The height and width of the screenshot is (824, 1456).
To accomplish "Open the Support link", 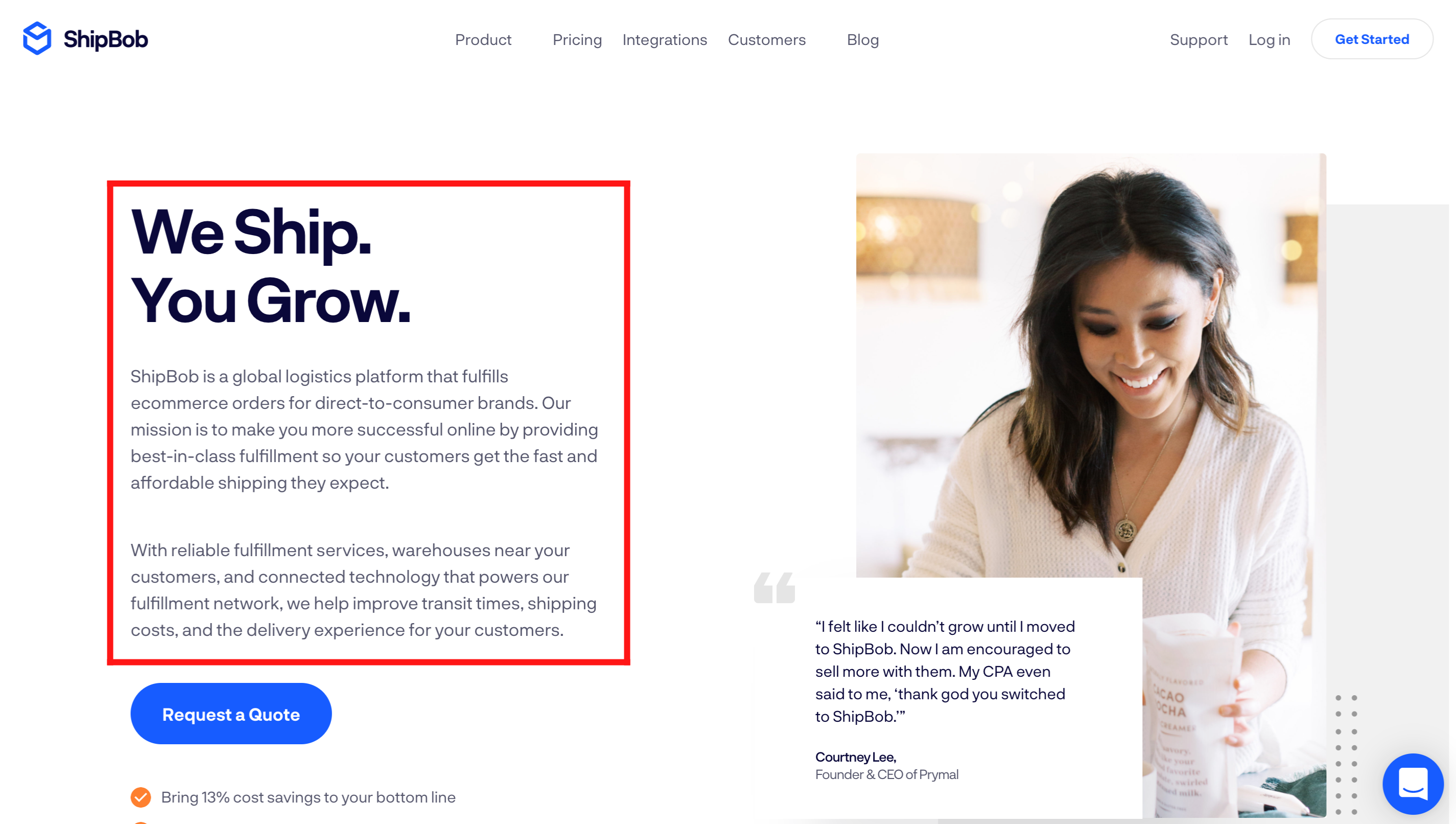I will [x=1198, y=40].
